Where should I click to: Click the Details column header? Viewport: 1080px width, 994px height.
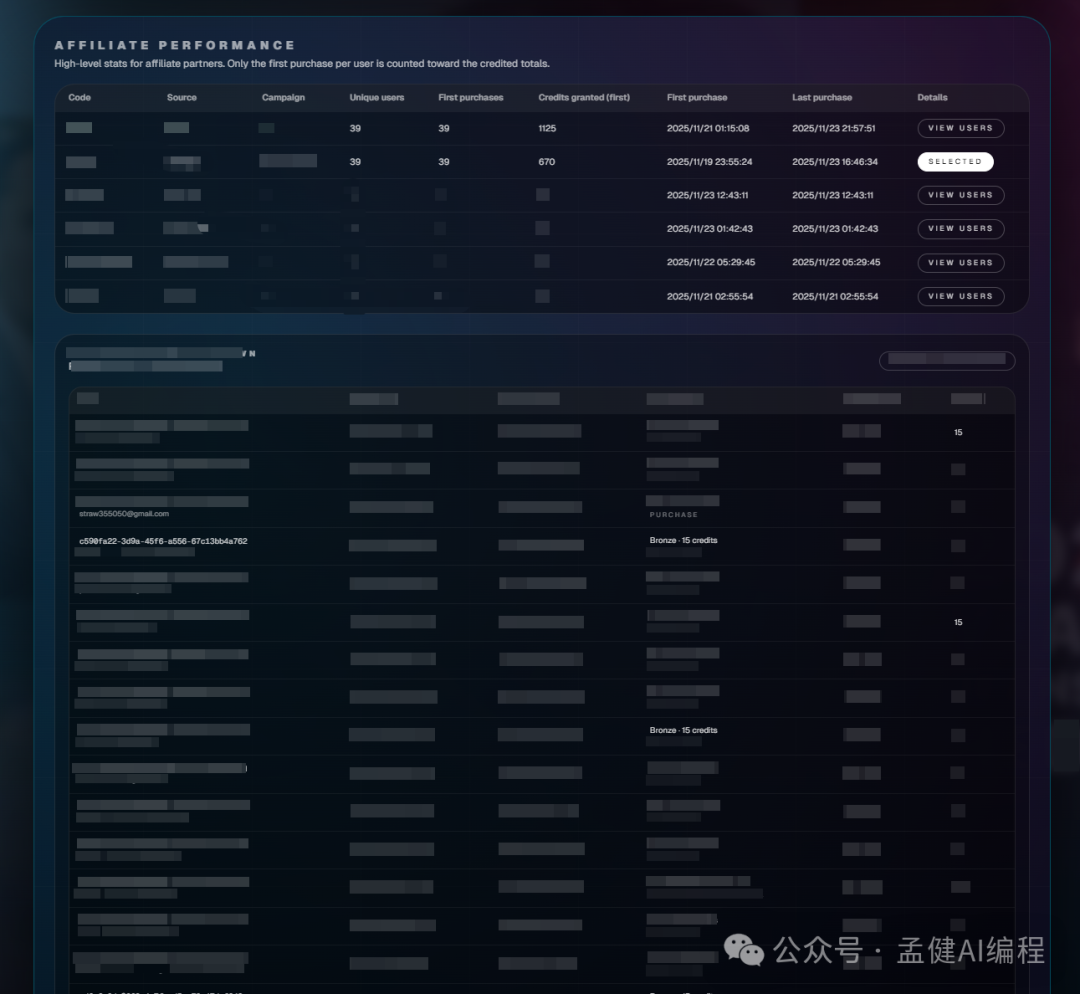coord(932,98)
